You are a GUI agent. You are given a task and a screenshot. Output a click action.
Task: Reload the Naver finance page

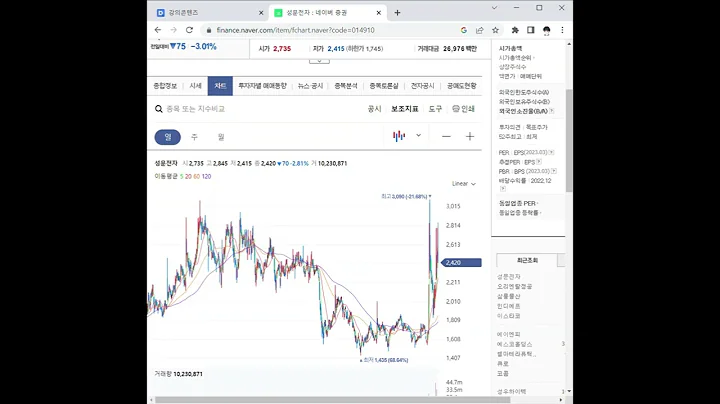pos(189,30)
